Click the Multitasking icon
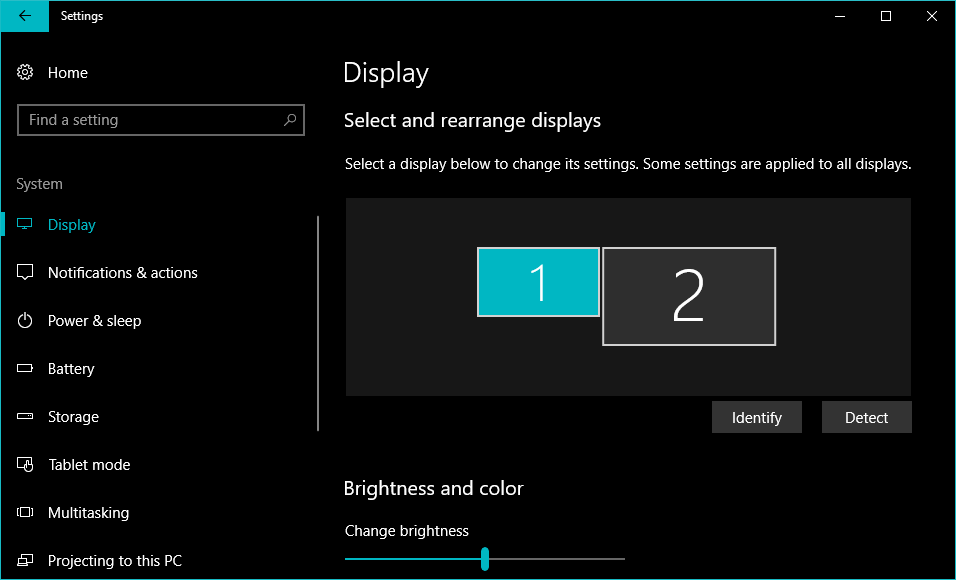The height and width of the screenshot is (580, 956). tap(26, 513)
